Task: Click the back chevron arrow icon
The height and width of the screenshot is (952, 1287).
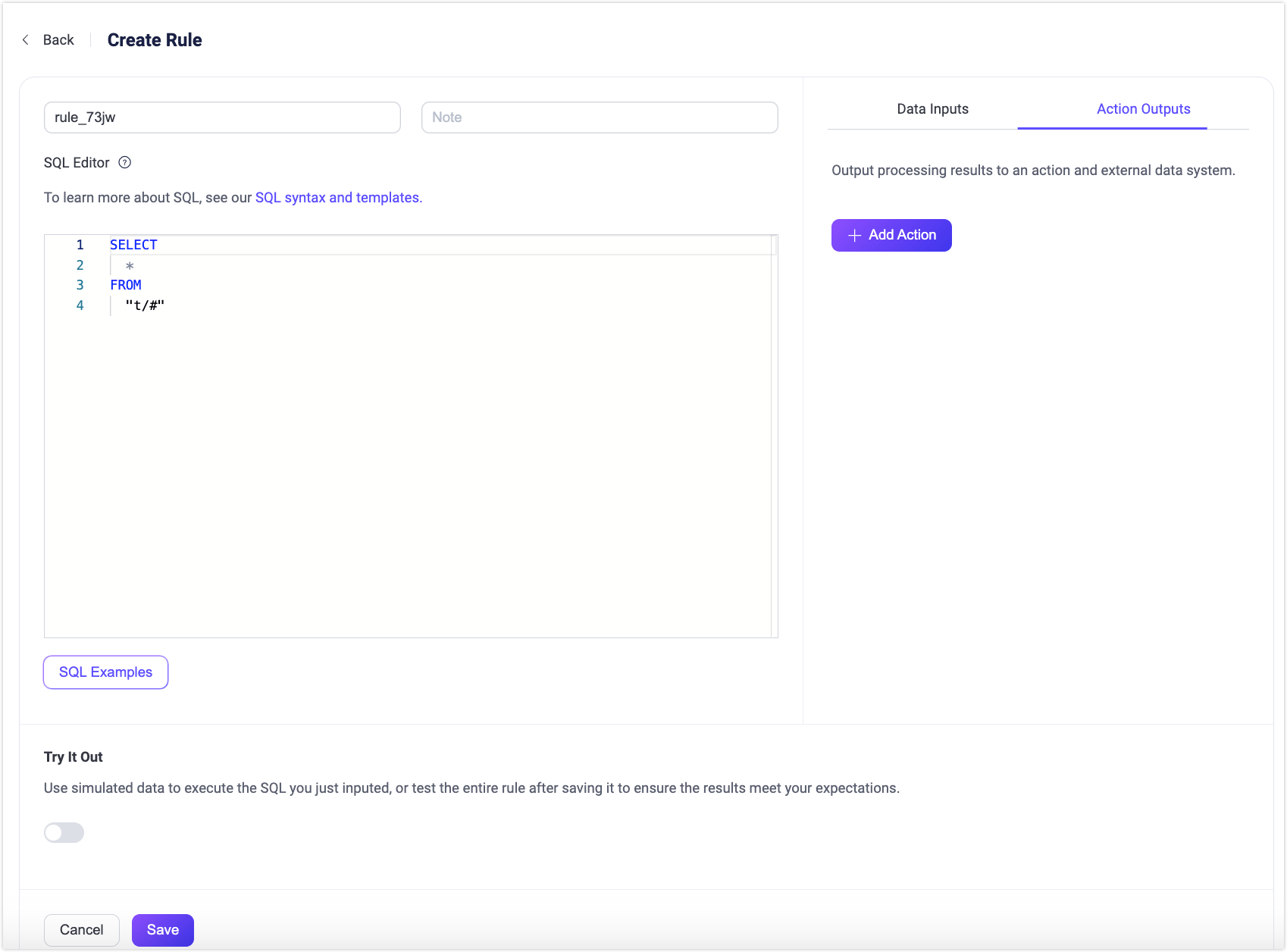Action: coord(26,40)
